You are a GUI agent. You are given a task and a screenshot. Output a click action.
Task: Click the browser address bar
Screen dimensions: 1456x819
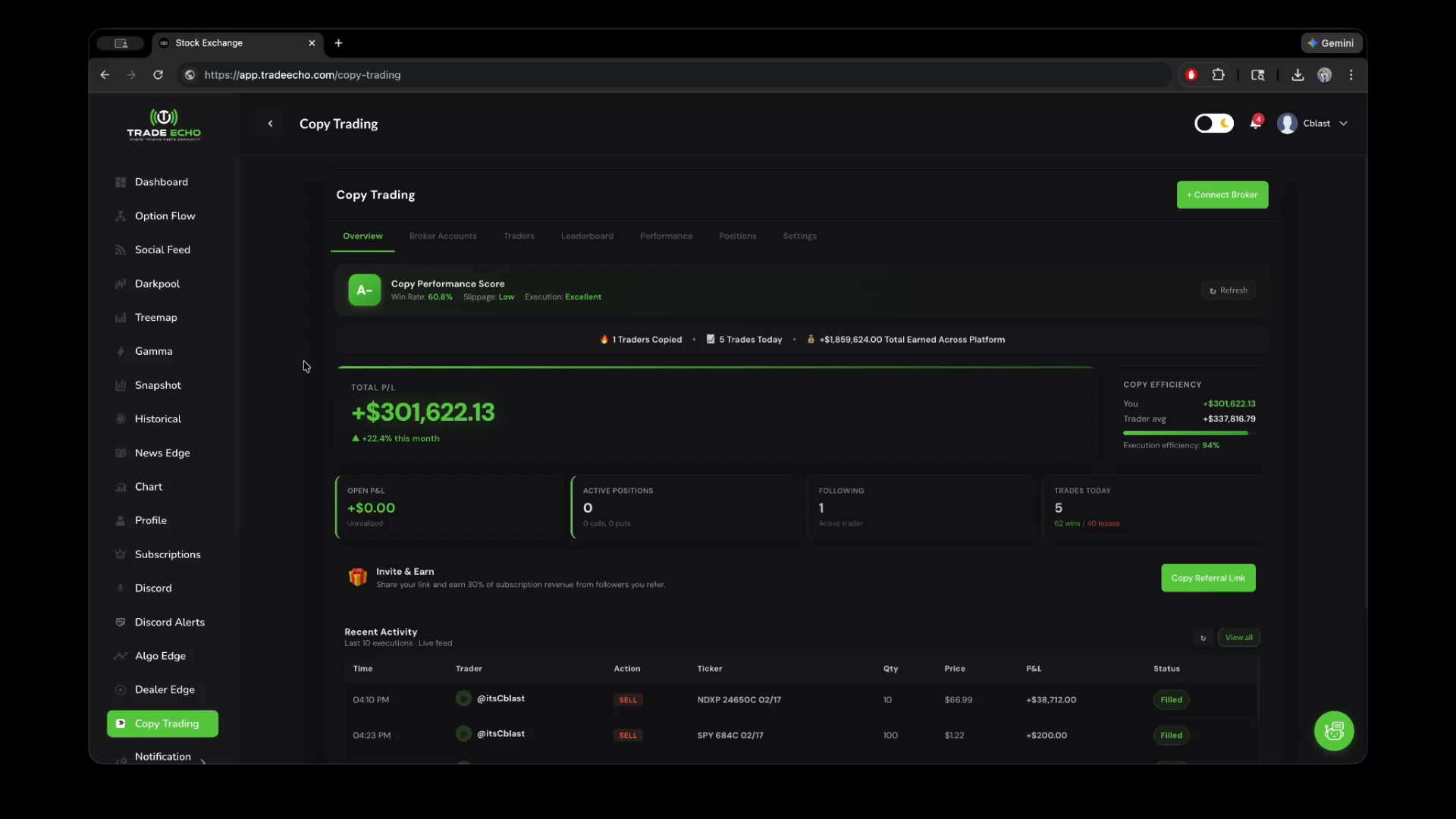tap(675, 75)
